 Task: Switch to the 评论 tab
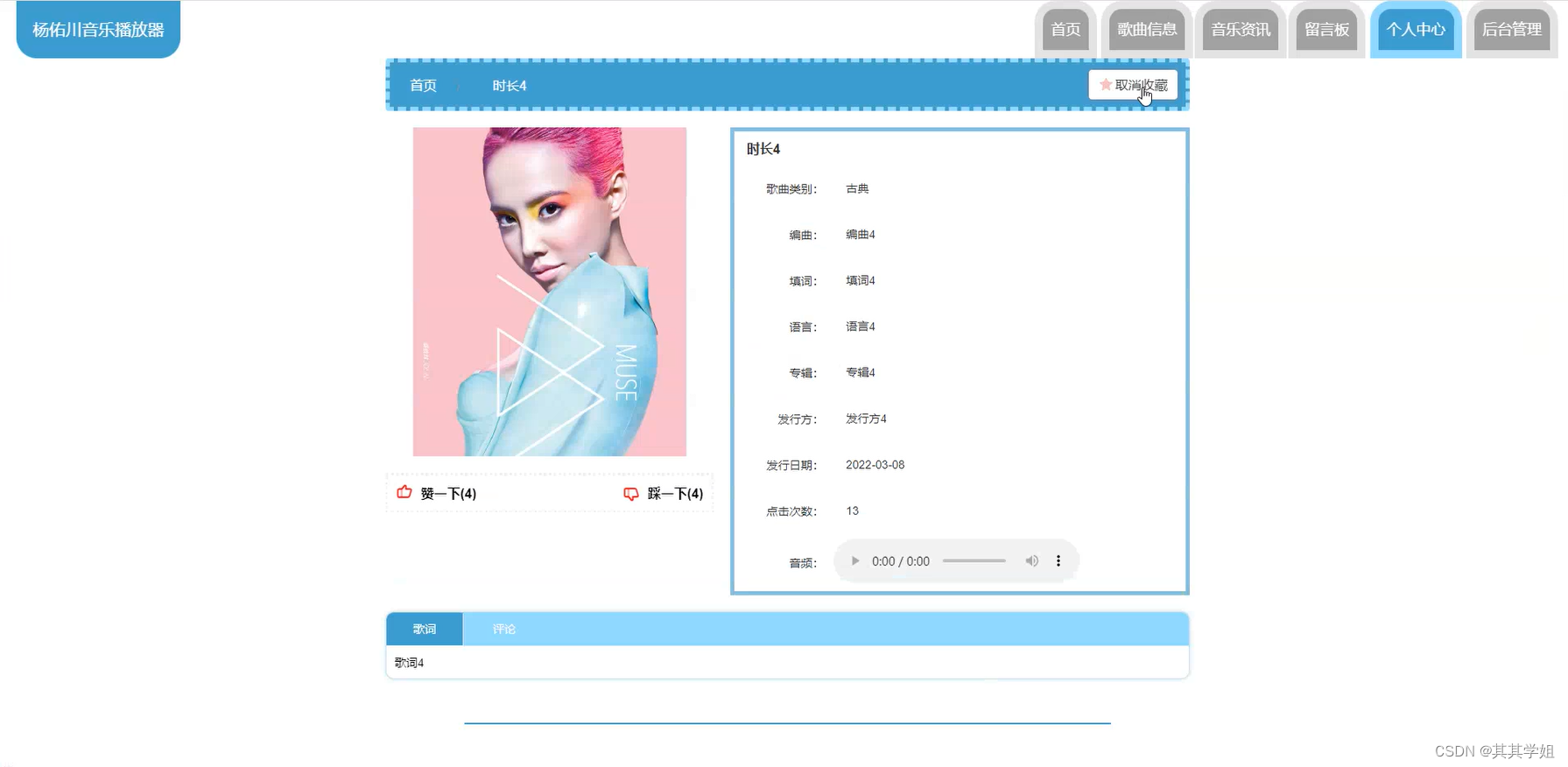504,629
